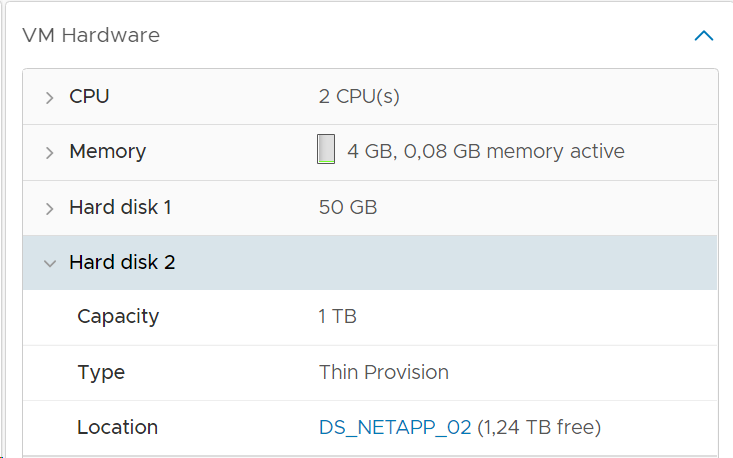
Task: Select the Memory label
Action: click(108, 152)
